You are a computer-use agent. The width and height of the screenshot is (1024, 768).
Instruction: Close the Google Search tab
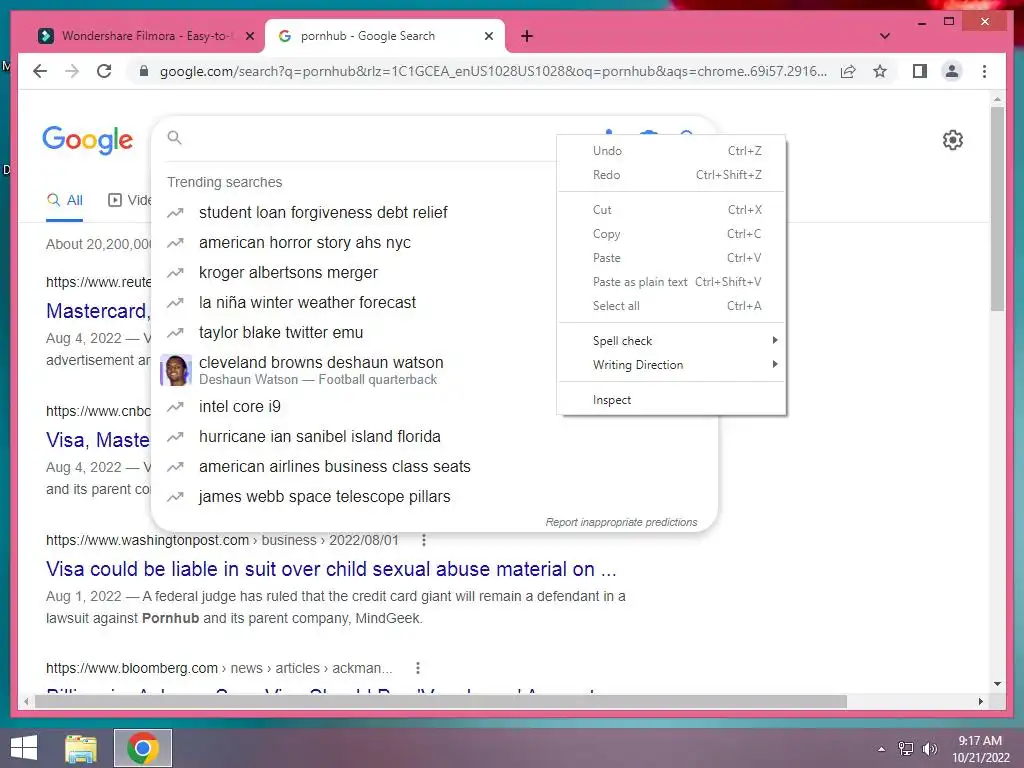pyautogui.click(x=488, y=36)
